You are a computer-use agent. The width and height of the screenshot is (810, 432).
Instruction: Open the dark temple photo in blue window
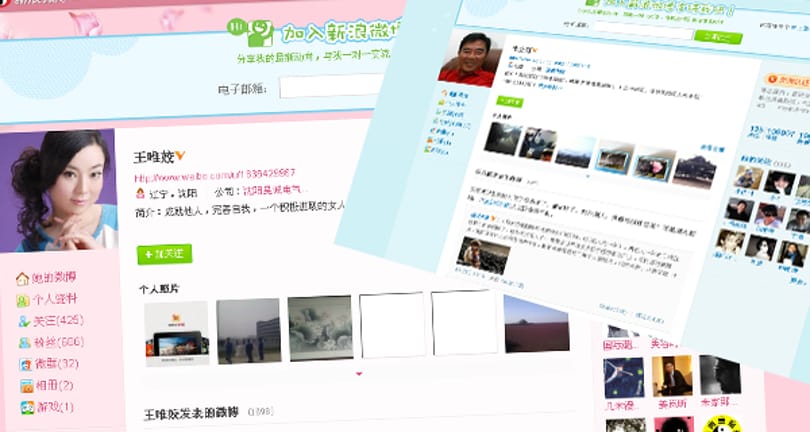[695, 172]
